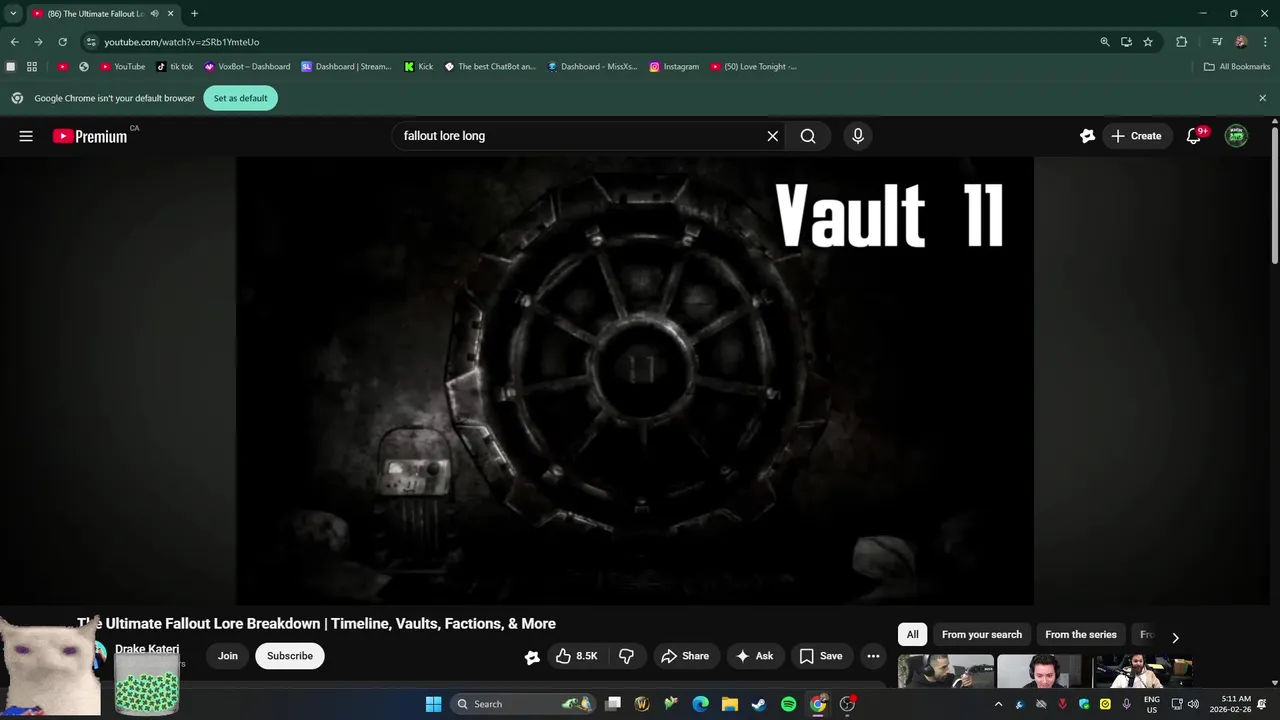
Task: Click the Create button
Action: pos(1135,136)
